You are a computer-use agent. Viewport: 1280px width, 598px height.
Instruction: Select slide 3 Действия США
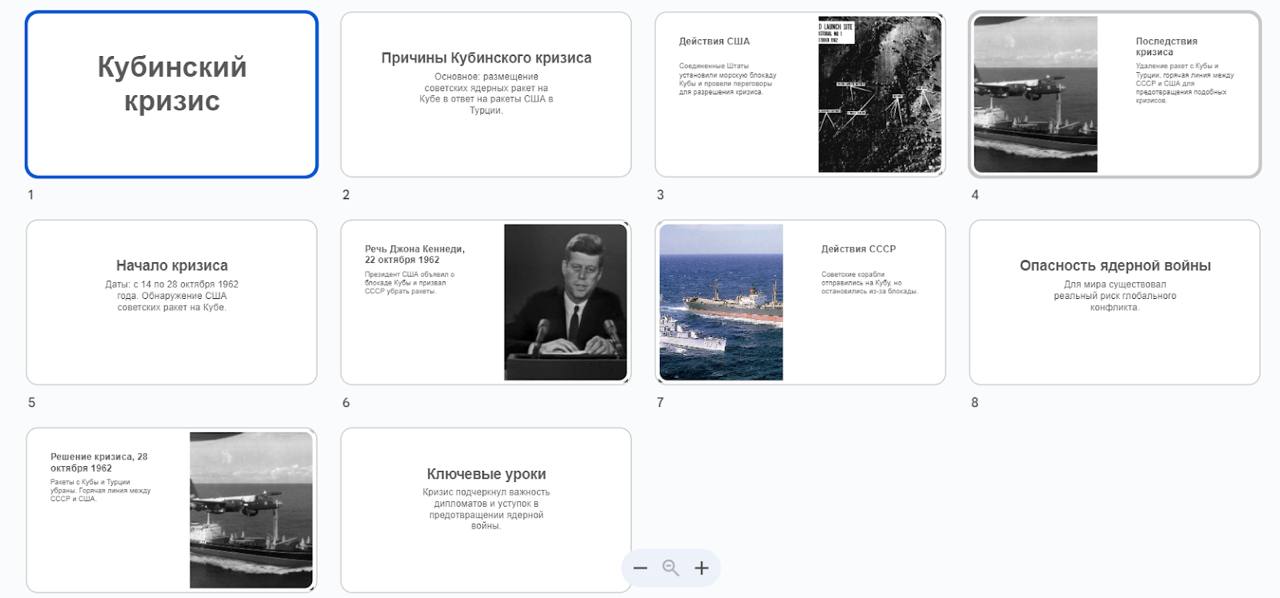(800, 94)
